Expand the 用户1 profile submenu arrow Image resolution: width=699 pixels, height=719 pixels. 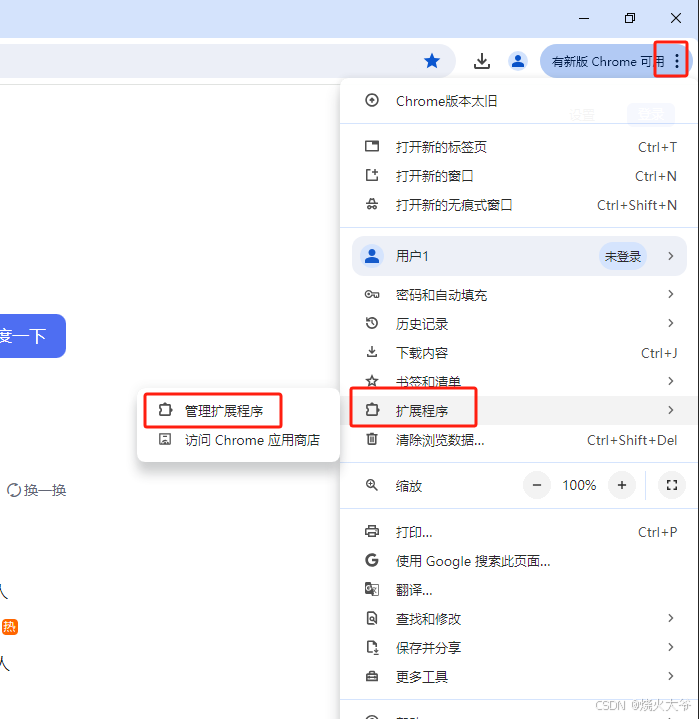(671, 256)
